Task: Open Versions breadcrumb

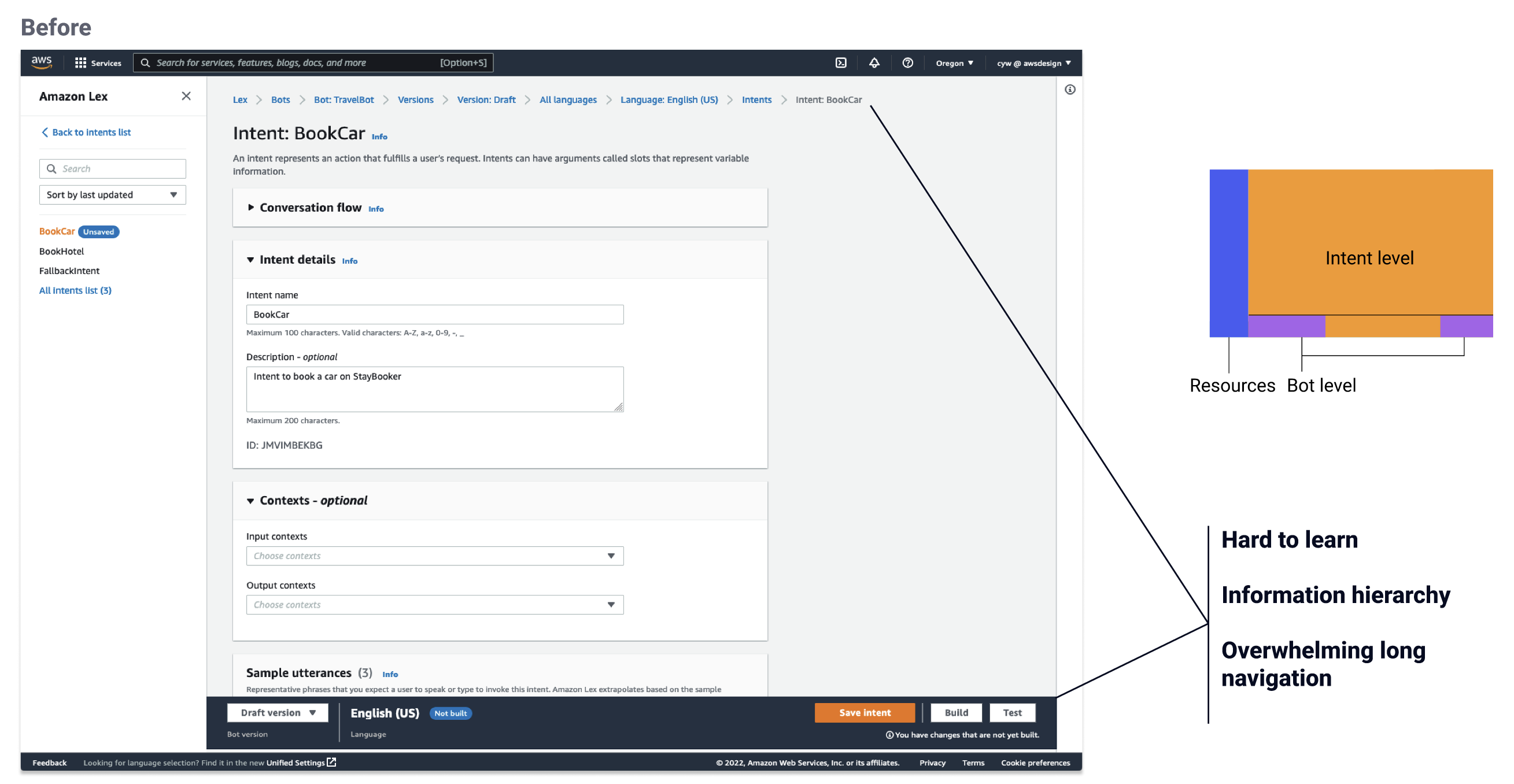Action: click(x=416, y=100)
